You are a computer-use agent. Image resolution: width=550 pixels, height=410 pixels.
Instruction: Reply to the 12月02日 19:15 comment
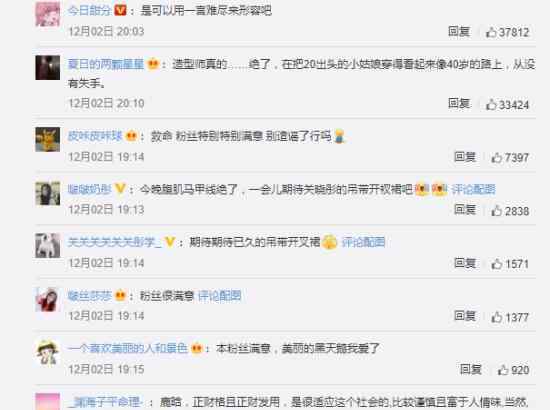click(471, 369)
